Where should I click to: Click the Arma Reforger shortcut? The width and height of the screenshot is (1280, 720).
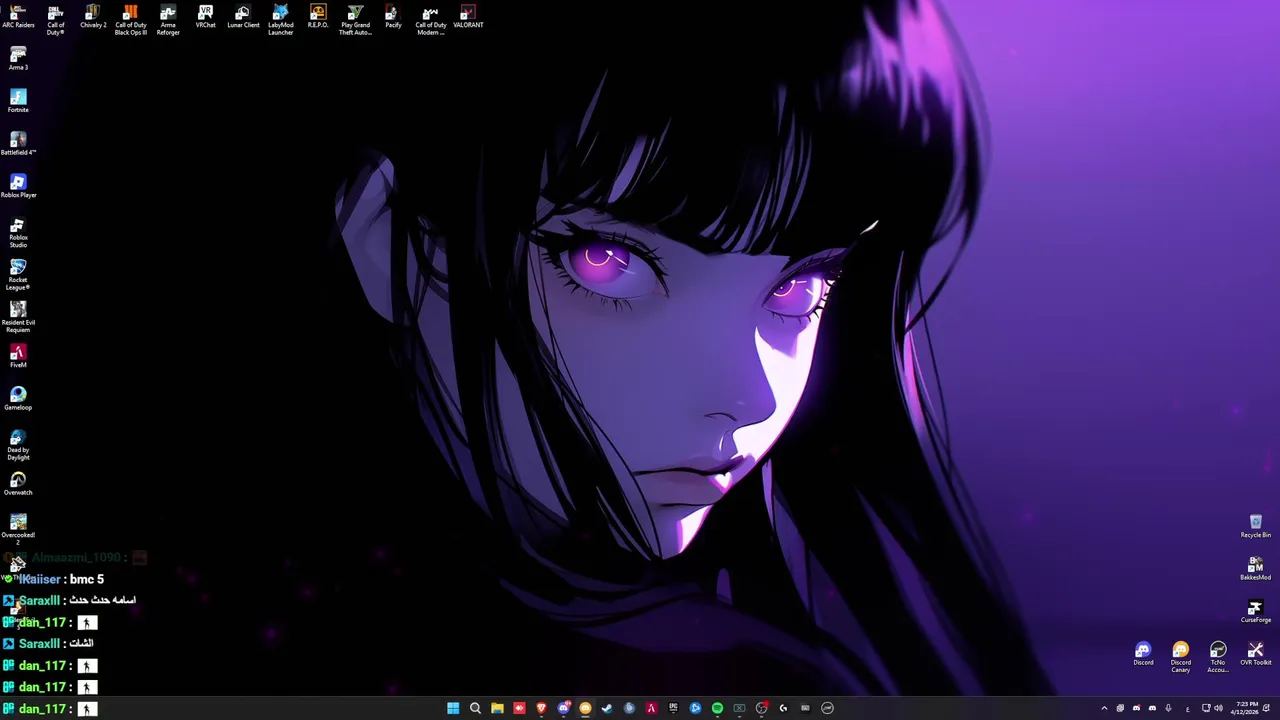coord(168,20)
